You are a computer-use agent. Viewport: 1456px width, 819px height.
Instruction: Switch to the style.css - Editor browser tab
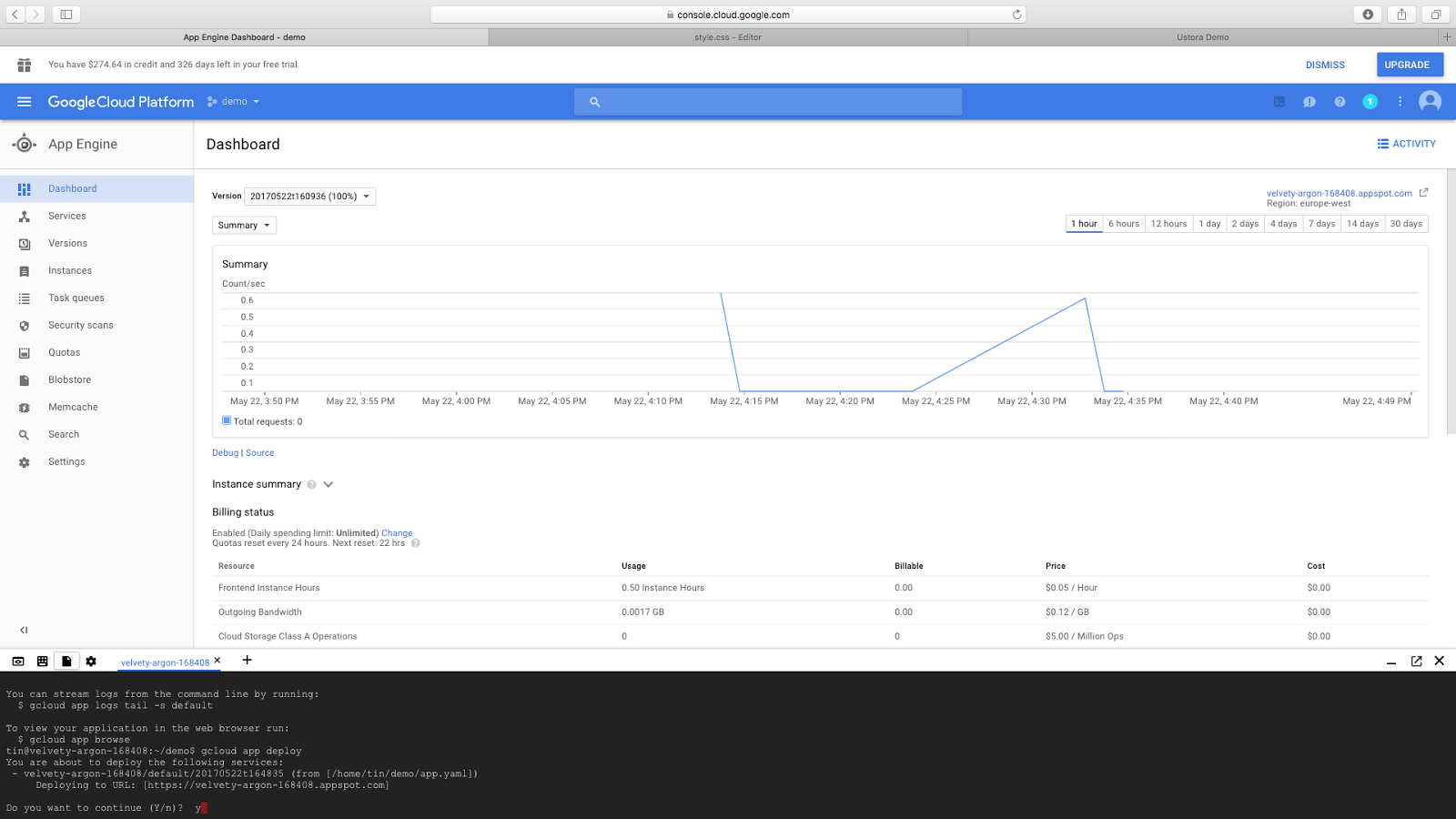coord(728,37)
